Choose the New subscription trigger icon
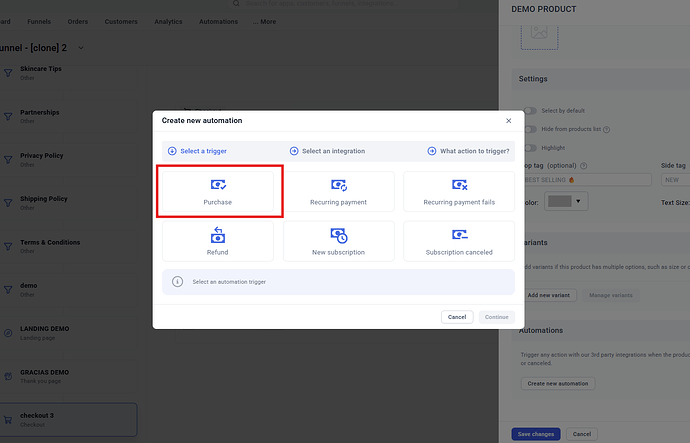 338,235
